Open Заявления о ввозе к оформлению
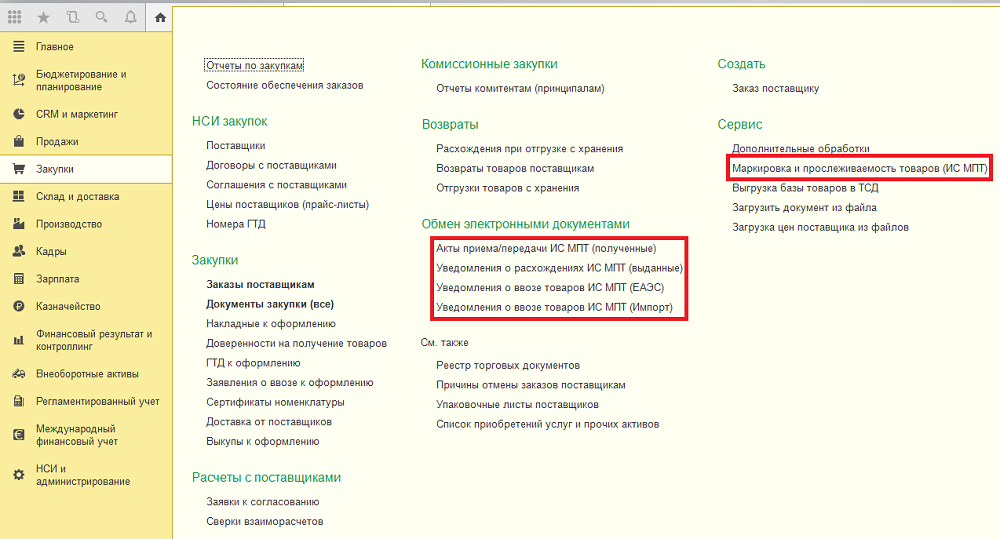 pyautogui.click(x=290, y=383)
